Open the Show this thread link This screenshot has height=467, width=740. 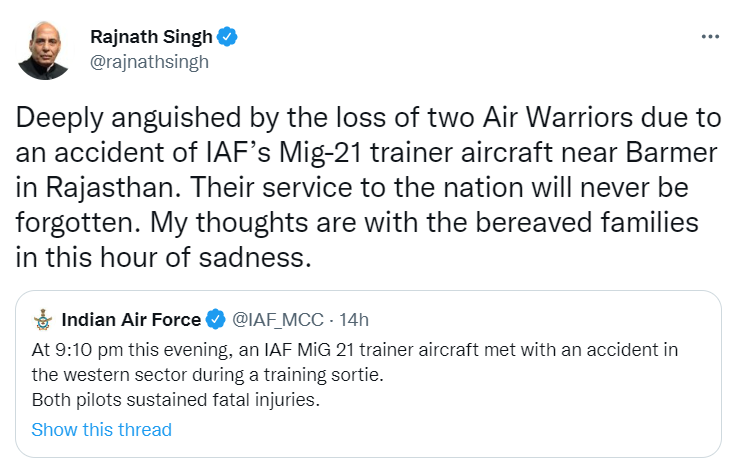(x=101, y=430)
